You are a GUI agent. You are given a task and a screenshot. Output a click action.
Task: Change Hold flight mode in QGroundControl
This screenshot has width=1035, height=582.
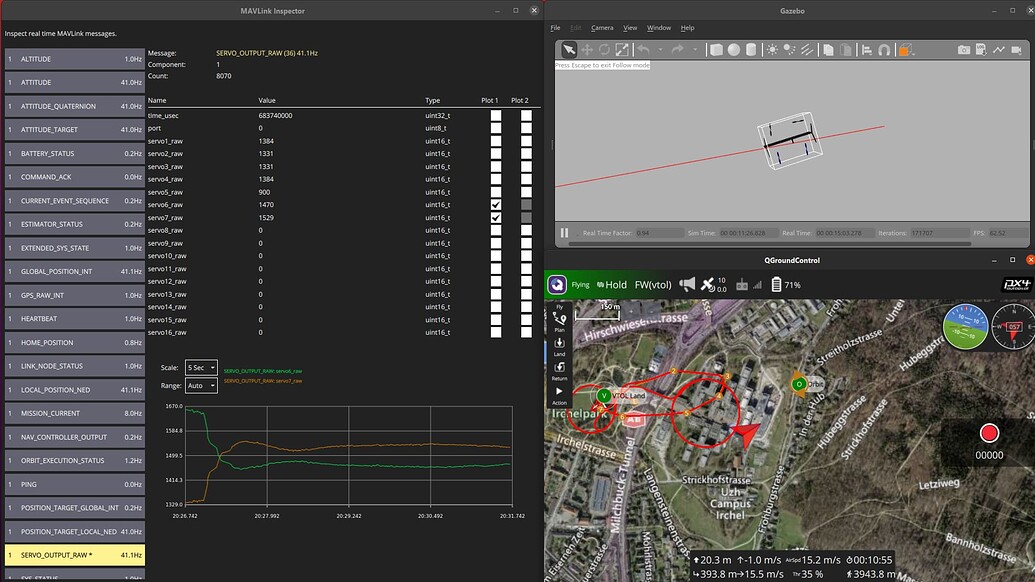612,284
